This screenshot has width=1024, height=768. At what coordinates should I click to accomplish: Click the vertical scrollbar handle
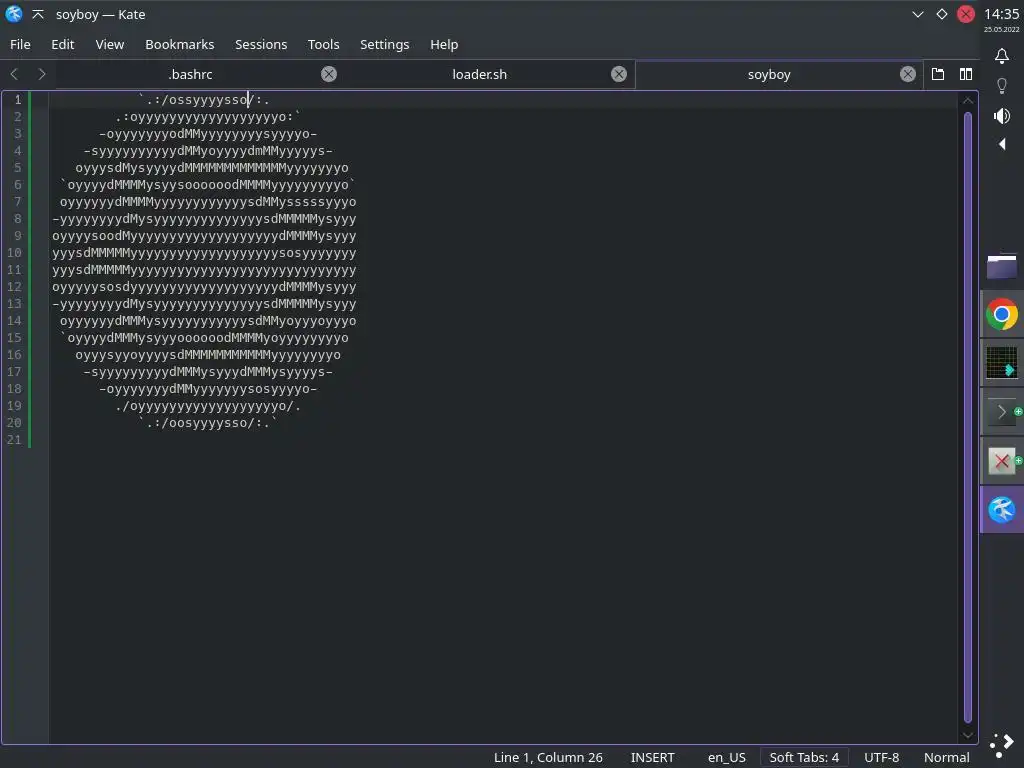coord(968,418)
